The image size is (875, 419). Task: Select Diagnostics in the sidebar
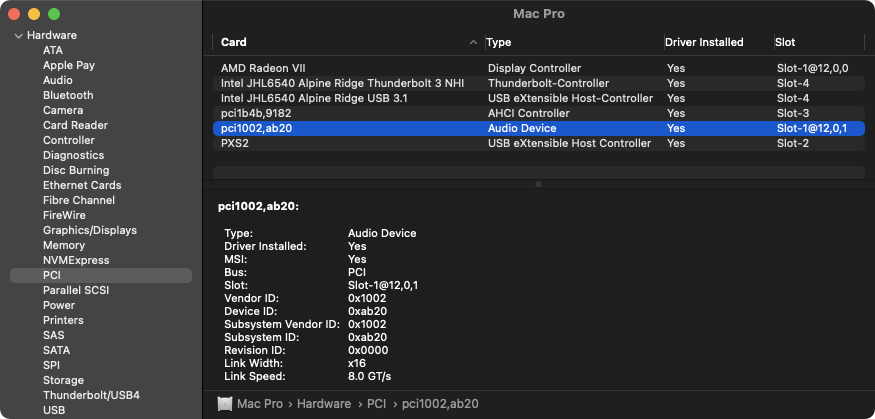[x=73, y=156]
